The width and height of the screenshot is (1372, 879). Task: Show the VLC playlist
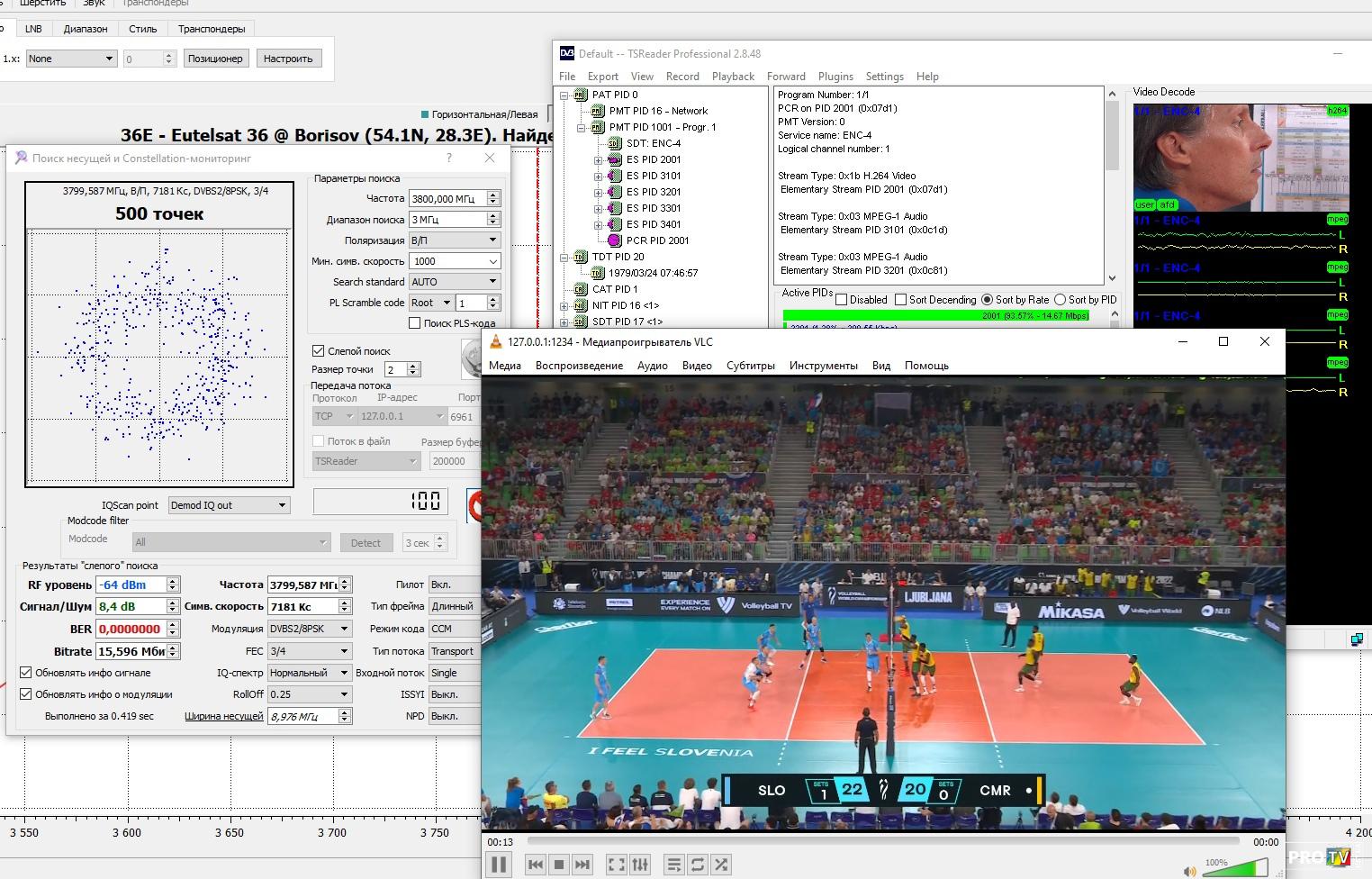[x=673, y=865]
